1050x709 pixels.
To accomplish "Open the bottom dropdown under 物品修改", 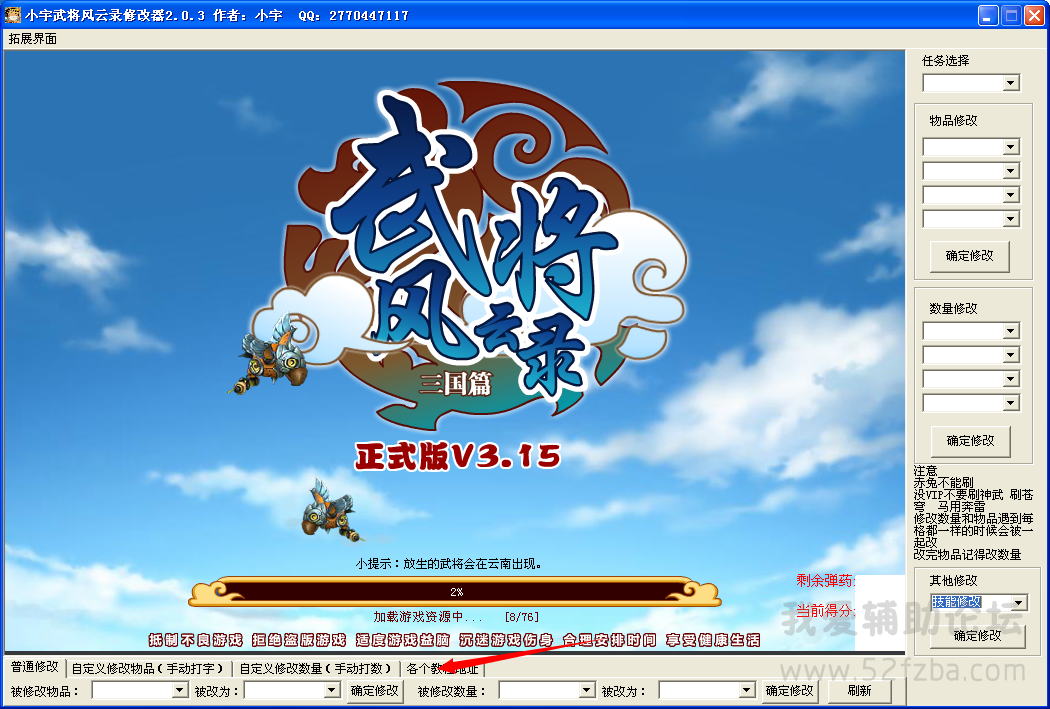I will click(x=1011, y=219).
